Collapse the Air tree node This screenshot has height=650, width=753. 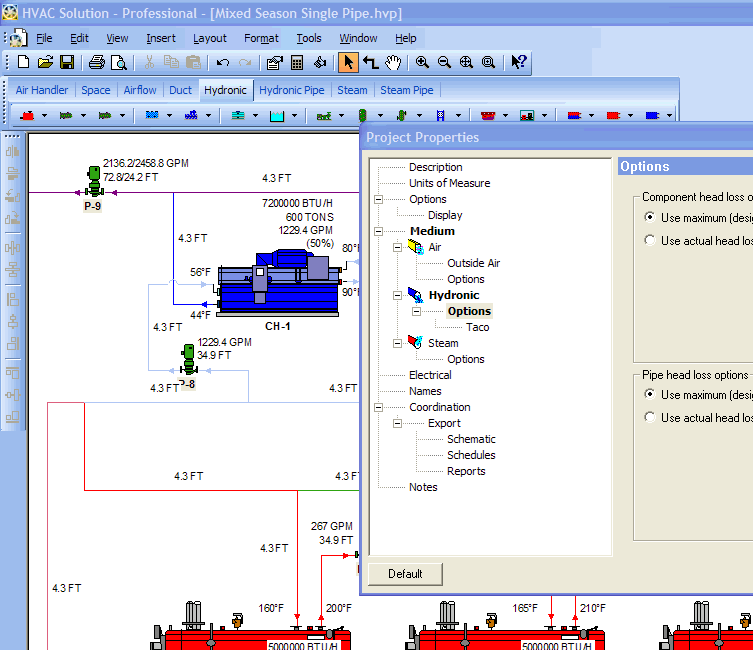coord(397,247)
